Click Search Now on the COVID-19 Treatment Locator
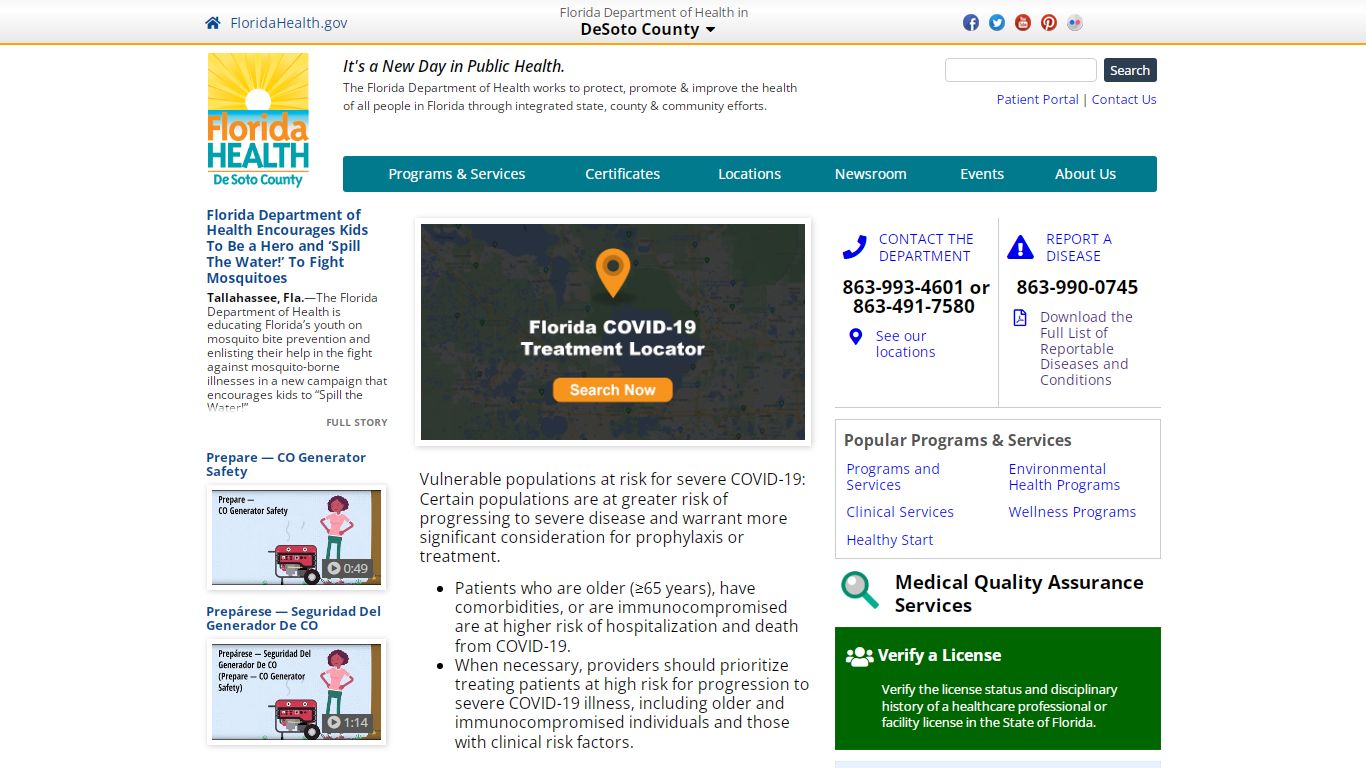Image resolution: width=1366 pixels, height=768 pixels. [x=612, y=390]
